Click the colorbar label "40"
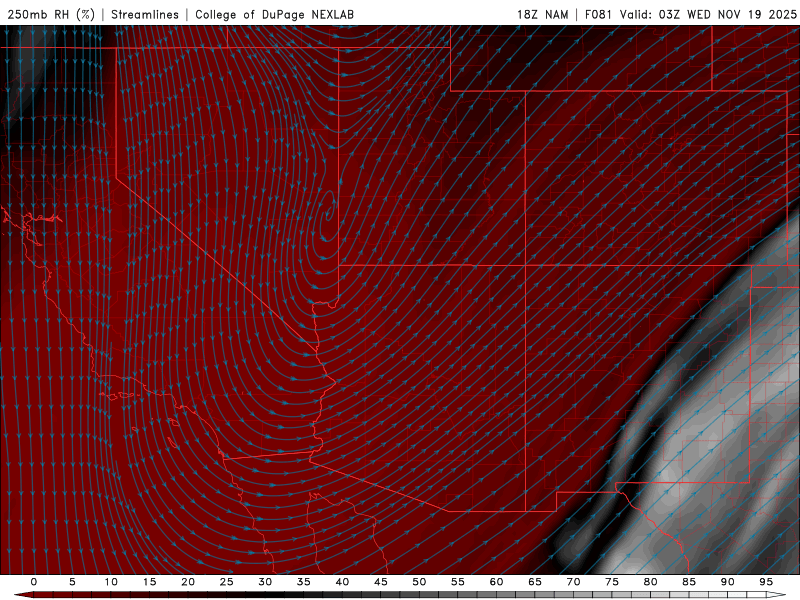Screen dimensions: 800x600 click(x=342, y=582)
